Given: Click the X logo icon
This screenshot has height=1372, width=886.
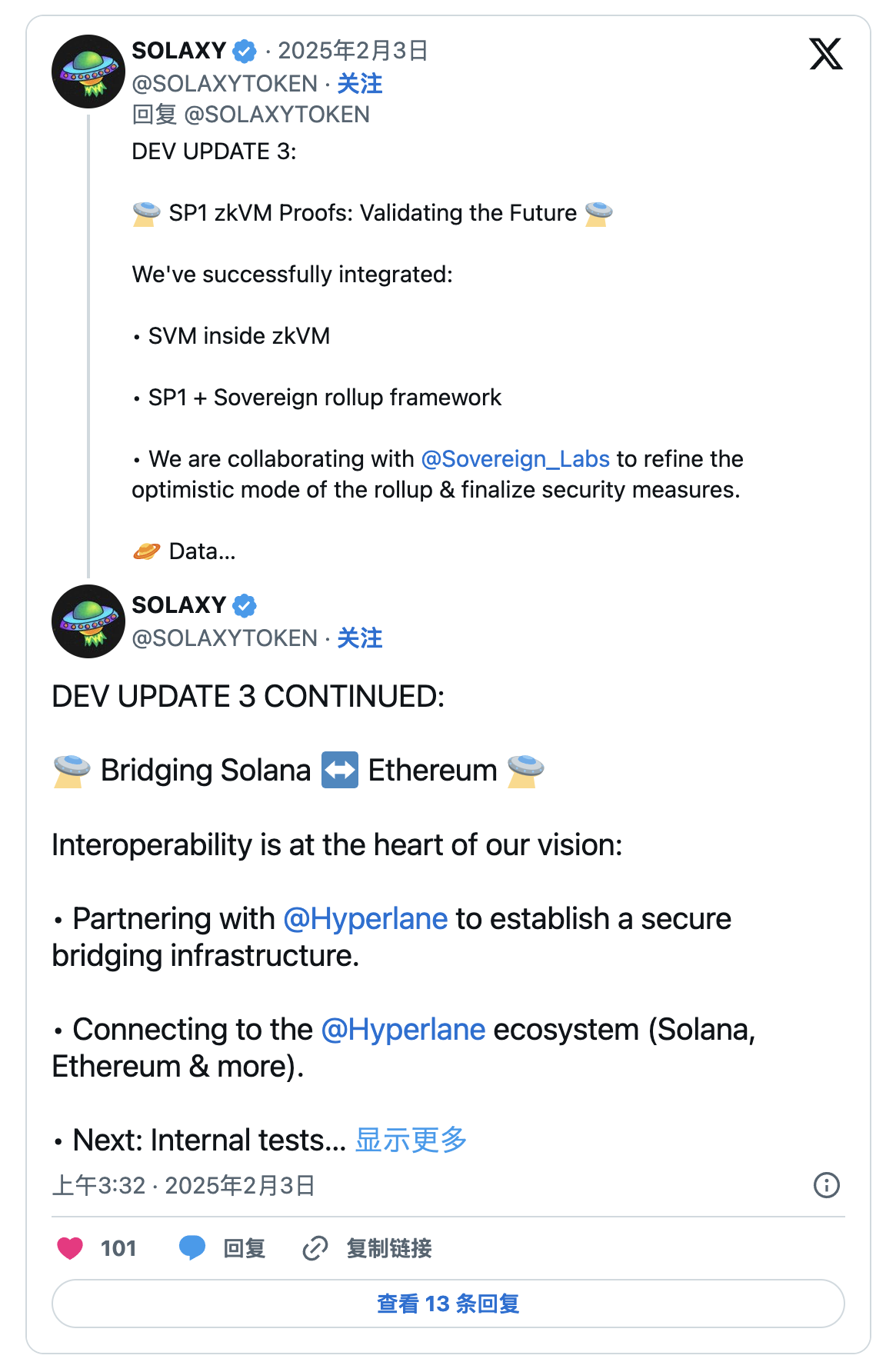Looking at the screenshot, I should pyautogui.click(x=826, y=54).
